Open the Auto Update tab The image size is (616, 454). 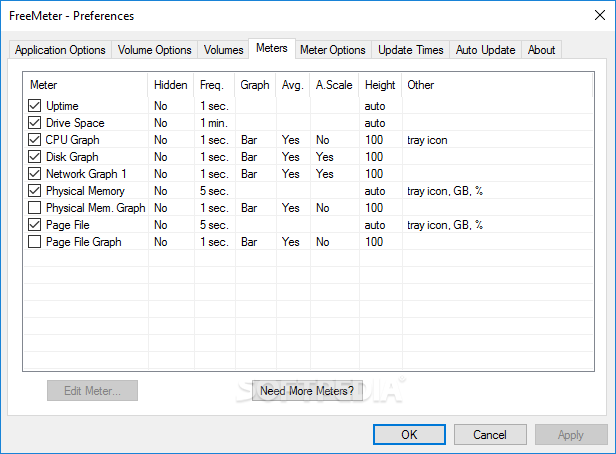coord(486,50)
